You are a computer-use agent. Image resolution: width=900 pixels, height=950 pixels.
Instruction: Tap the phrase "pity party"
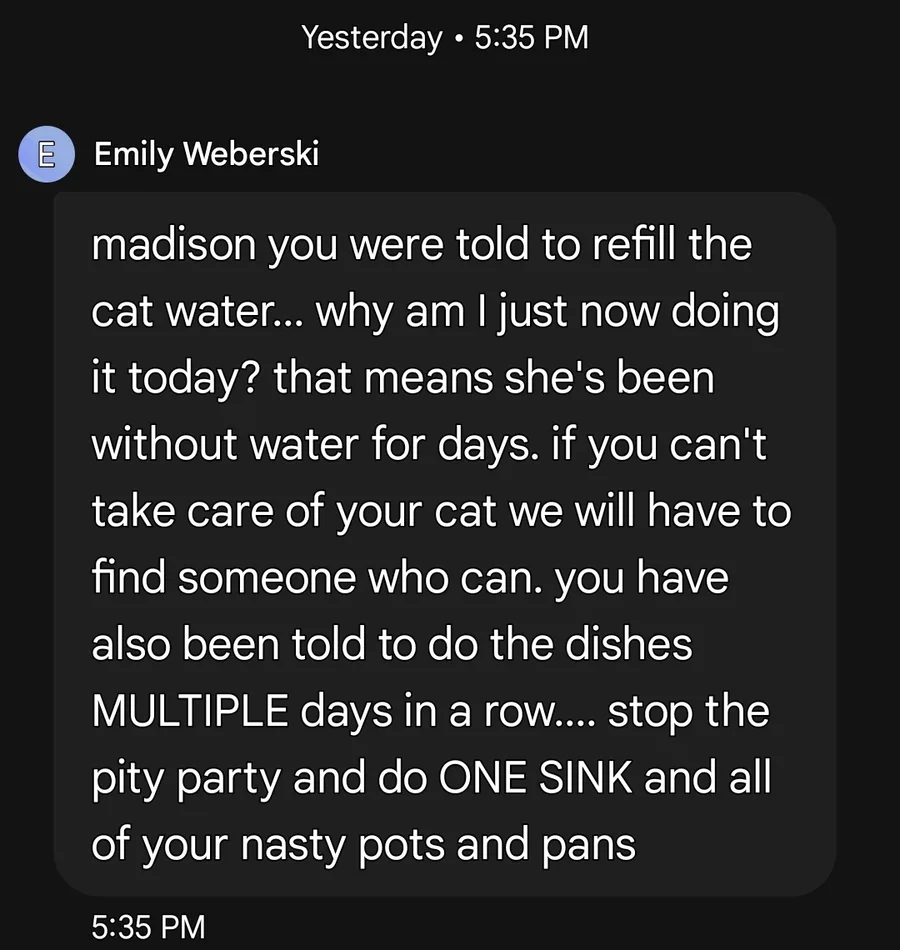[x=185, y=778]
